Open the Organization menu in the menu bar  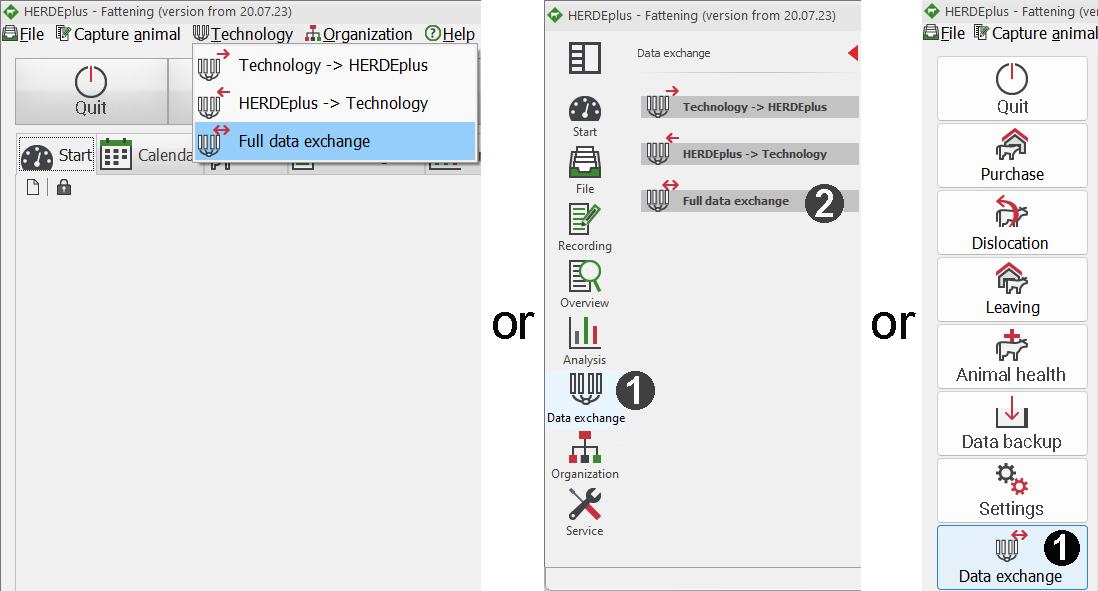tap(359, 34)
